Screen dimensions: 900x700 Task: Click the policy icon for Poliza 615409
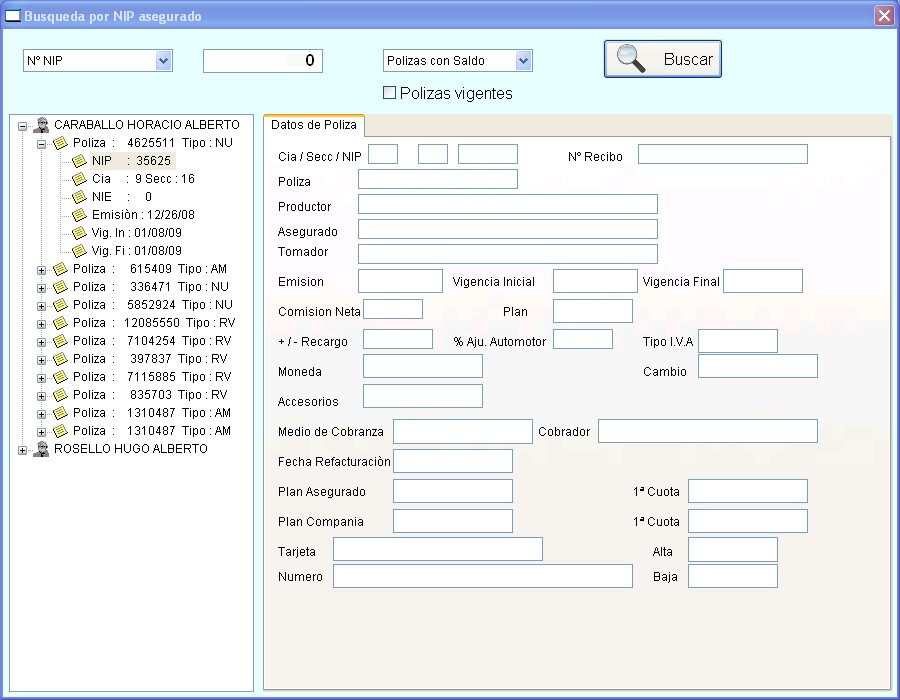pyautogui.click(x=60, y=269)
